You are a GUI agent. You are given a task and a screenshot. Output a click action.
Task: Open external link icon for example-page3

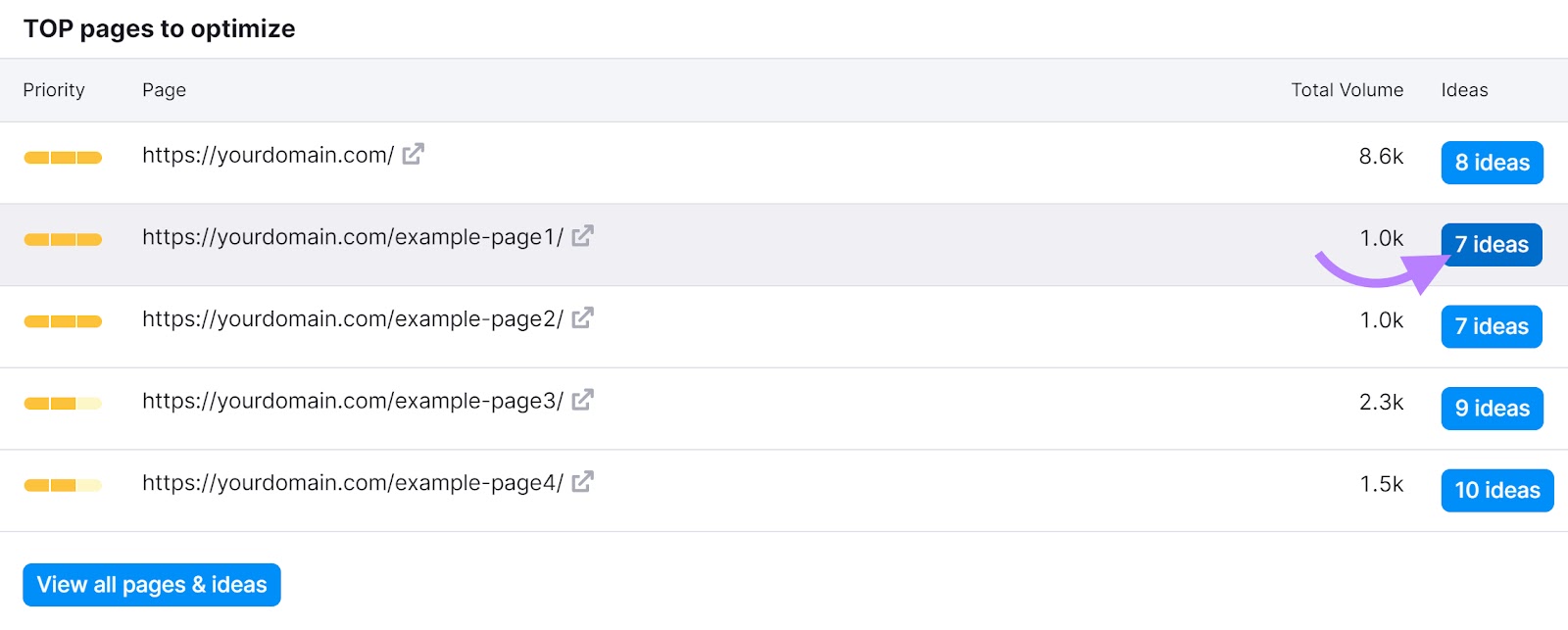[582, 401]
